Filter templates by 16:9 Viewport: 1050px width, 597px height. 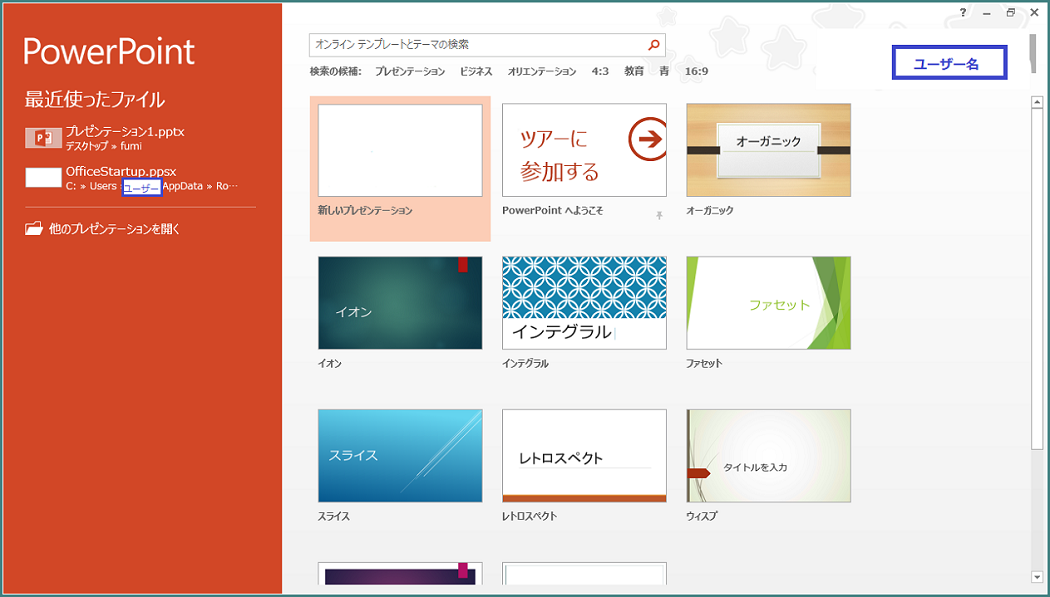pyautogui.click(x=696, y=71)
